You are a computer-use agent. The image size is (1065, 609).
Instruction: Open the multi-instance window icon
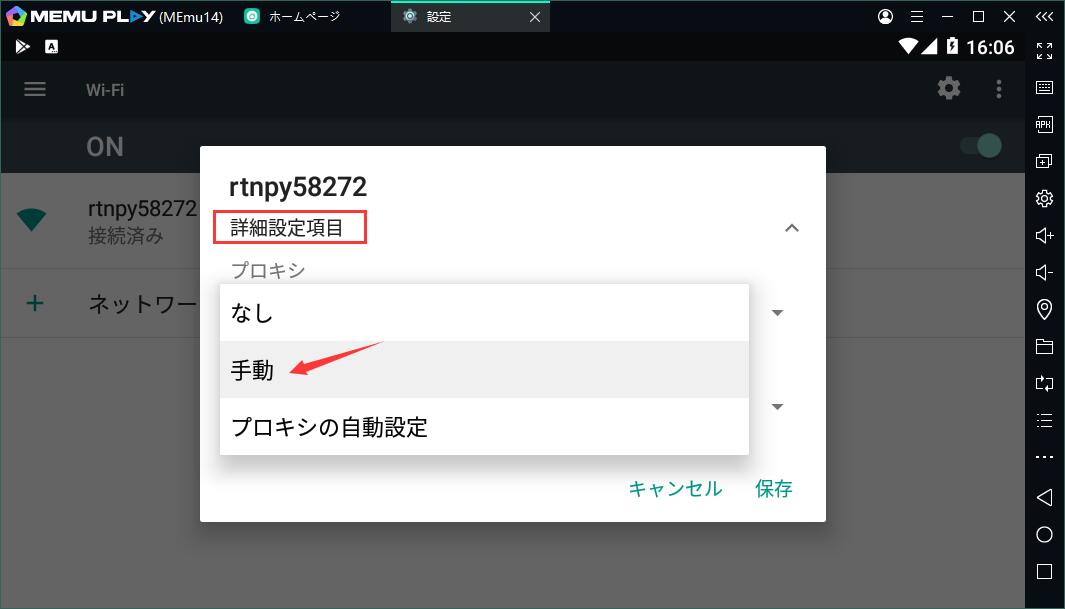(1044, 161)
